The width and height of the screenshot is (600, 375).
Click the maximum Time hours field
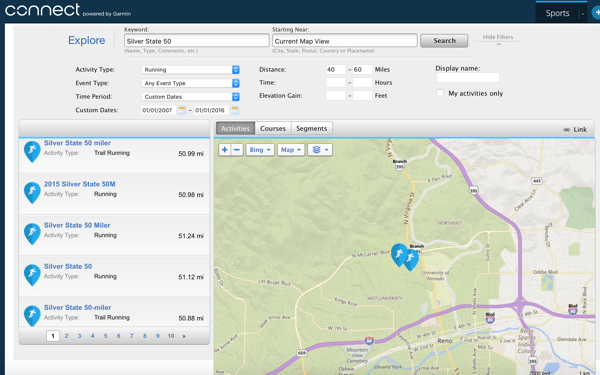pos(362,82)
